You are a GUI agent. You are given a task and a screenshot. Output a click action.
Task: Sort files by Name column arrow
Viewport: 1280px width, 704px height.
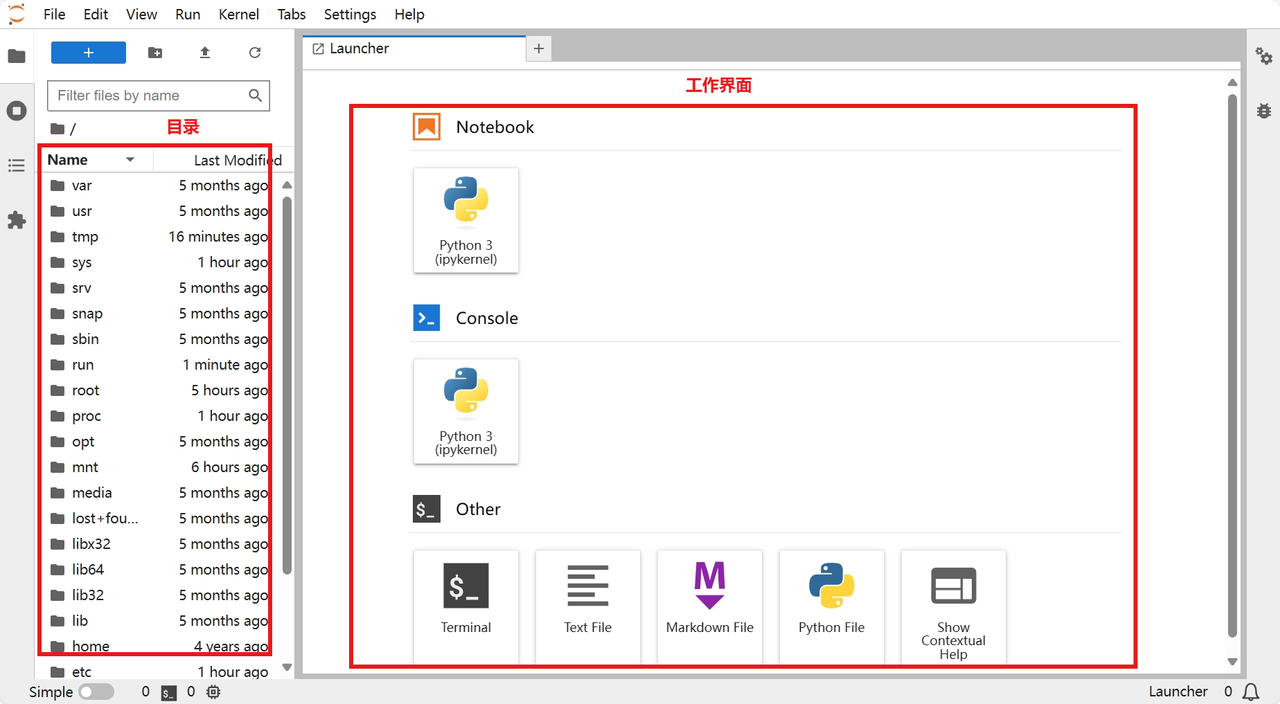[x=130, y=160]
